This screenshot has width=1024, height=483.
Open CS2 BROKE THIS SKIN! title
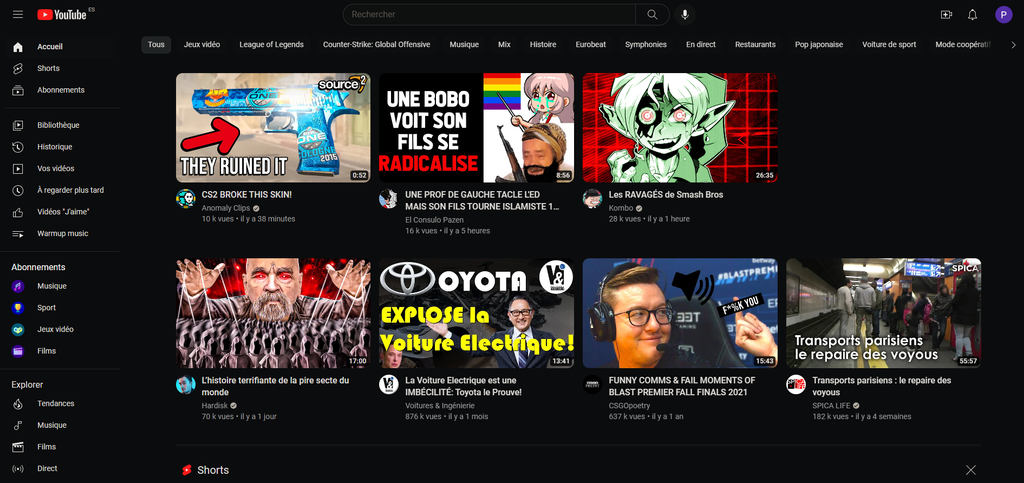pos(247,195)
